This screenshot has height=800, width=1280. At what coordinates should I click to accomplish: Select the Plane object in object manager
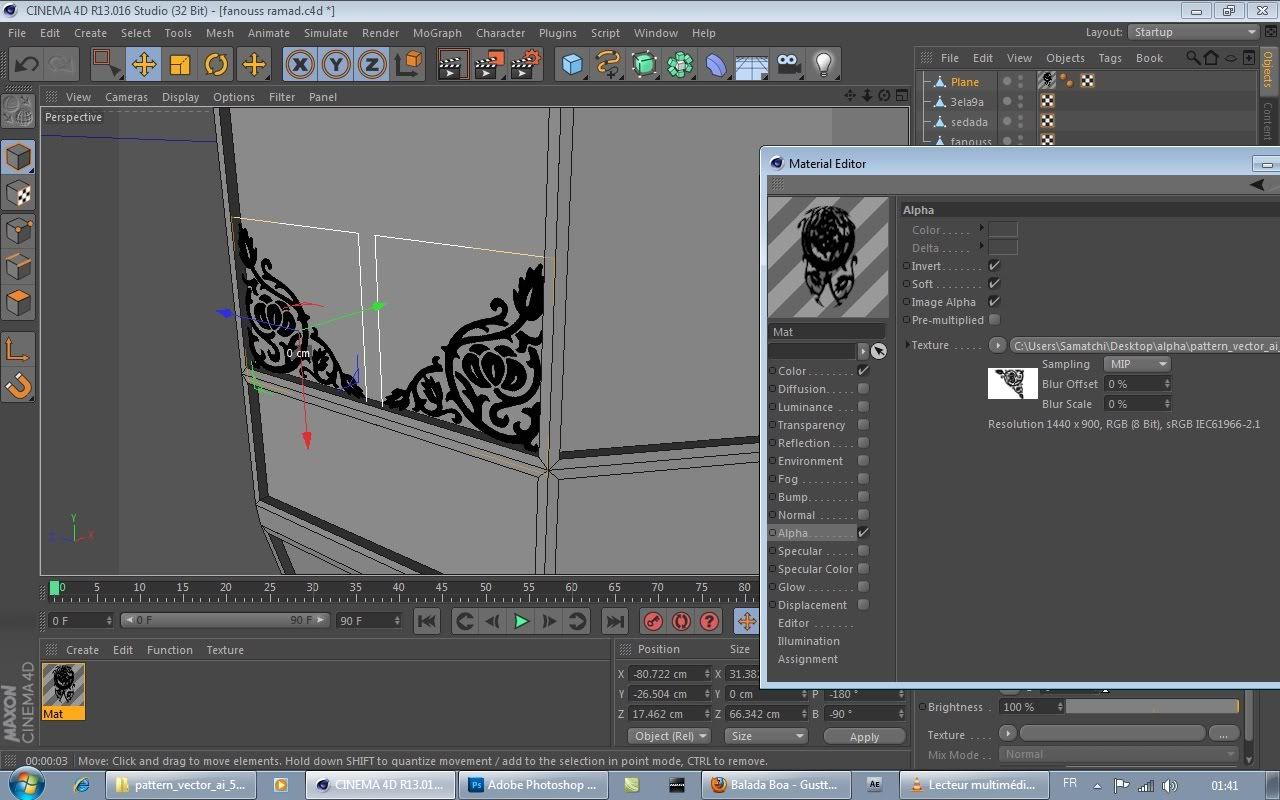tap(965, 82)
